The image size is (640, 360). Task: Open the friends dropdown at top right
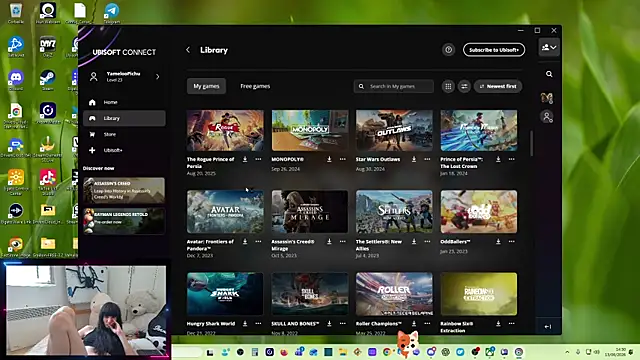click(549, 47)
